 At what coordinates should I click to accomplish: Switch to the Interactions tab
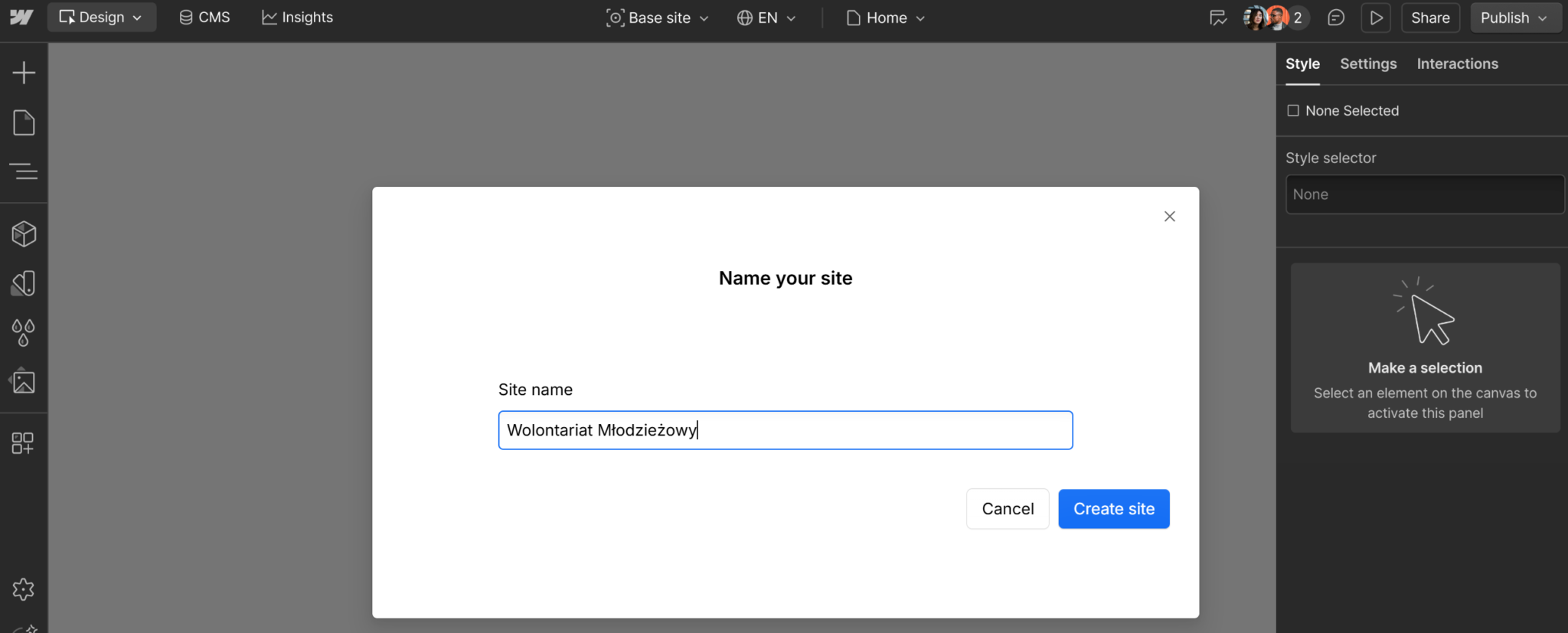point(1457,64)
